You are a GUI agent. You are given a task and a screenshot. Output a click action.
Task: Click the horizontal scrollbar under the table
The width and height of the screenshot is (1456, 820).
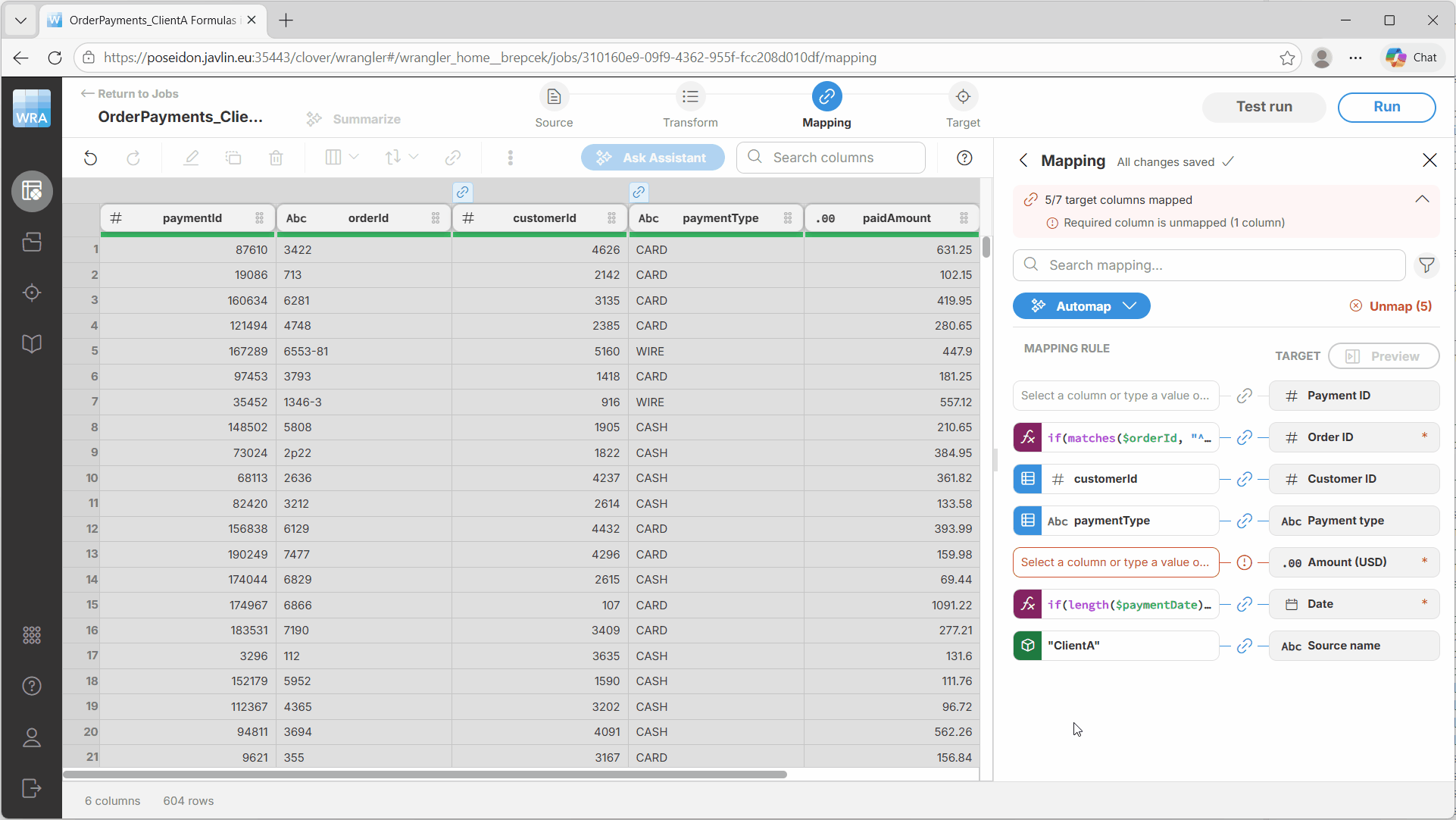(424, 775)
